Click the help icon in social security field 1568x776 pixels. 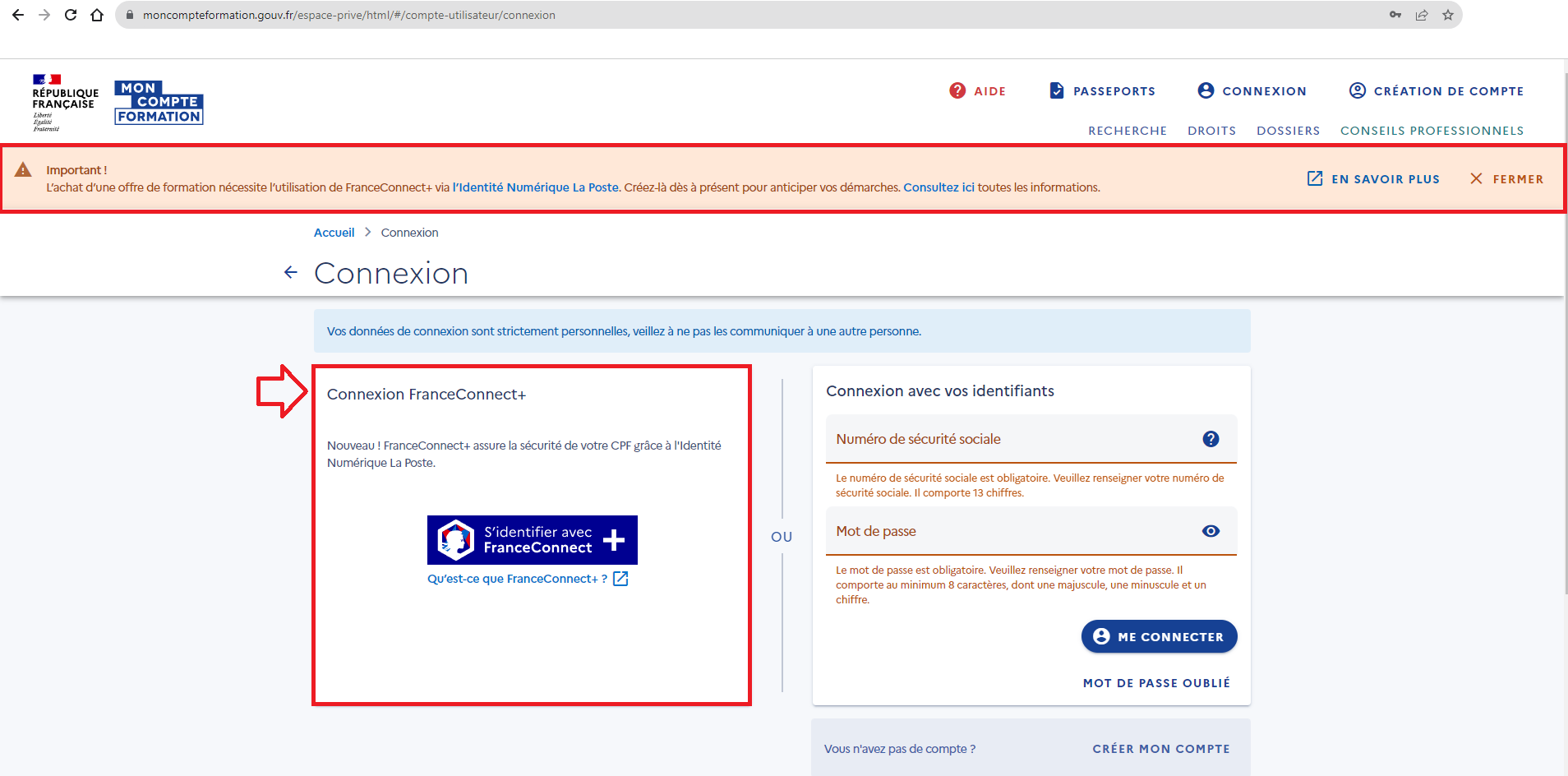[1211, 439]
